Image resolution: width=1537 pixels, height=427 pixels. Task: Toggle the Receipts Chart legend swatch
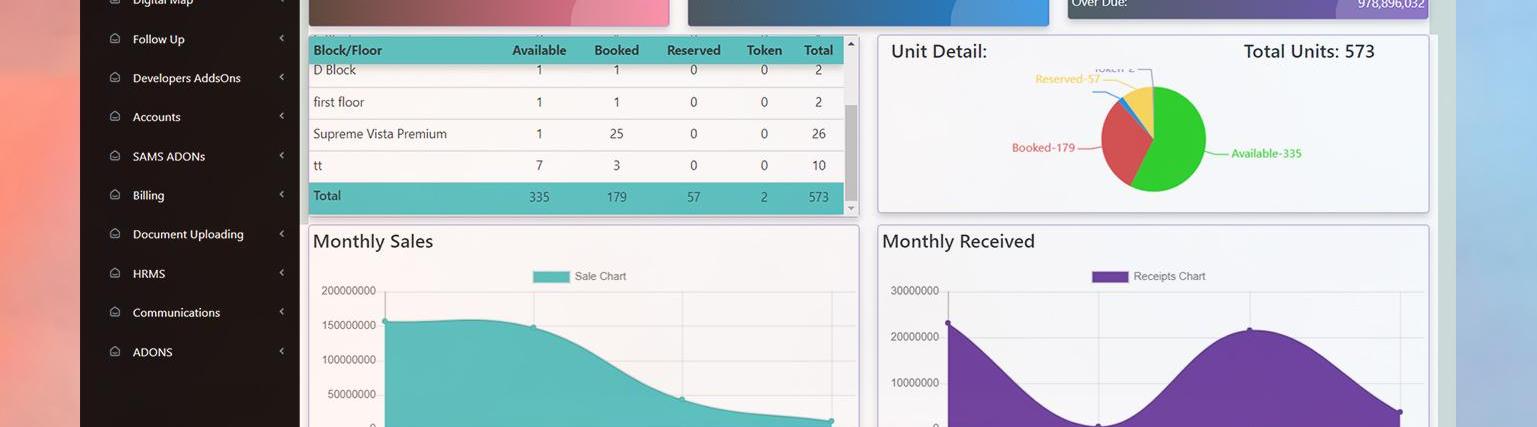[1110, 276]
